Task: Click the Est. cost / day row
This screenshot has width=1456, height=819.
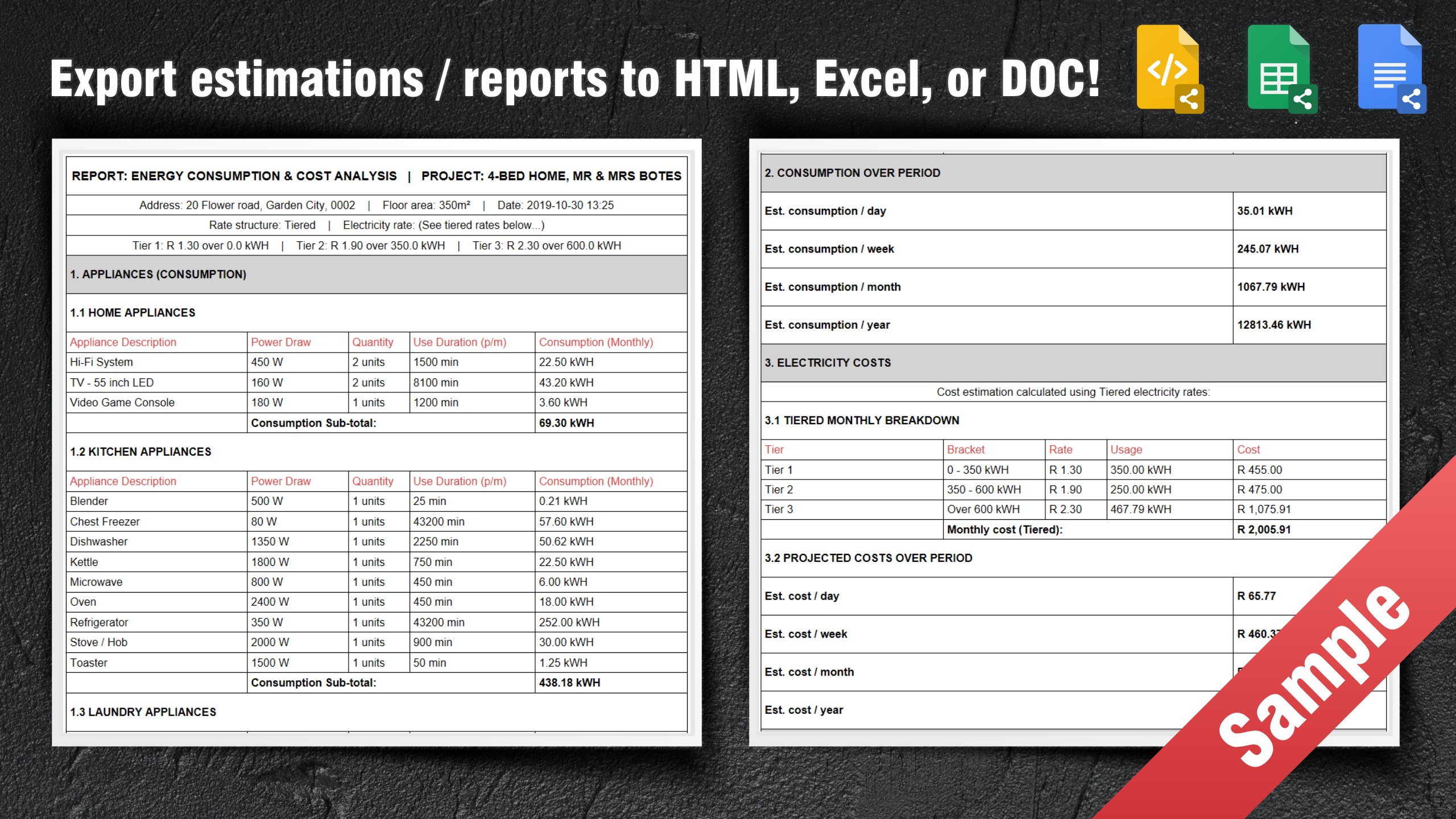Action: [x=801, y=596]
